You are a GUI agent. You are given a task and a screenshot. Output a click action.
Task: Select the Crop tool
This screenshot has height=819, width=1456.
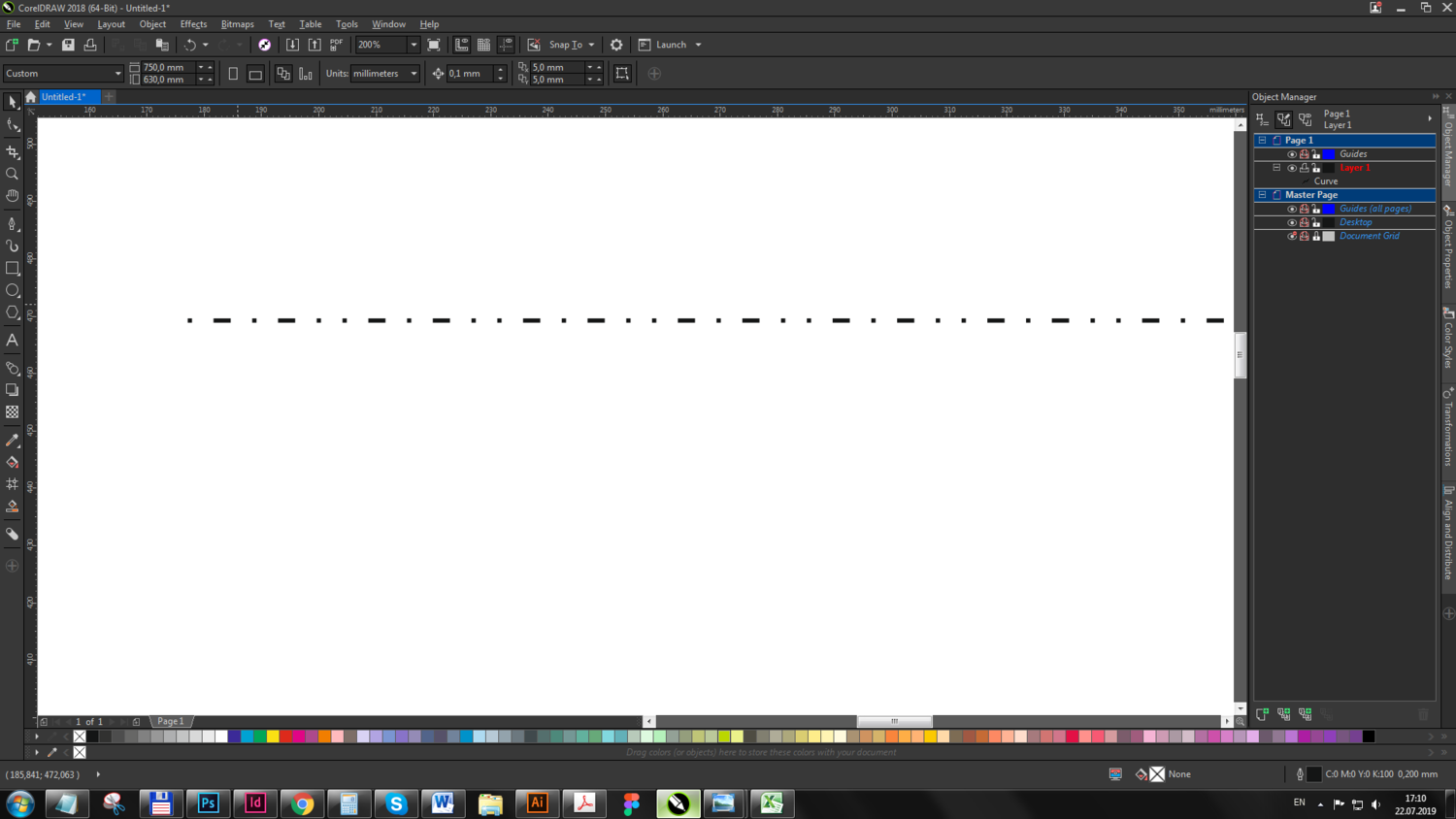[x=13, y=151]
